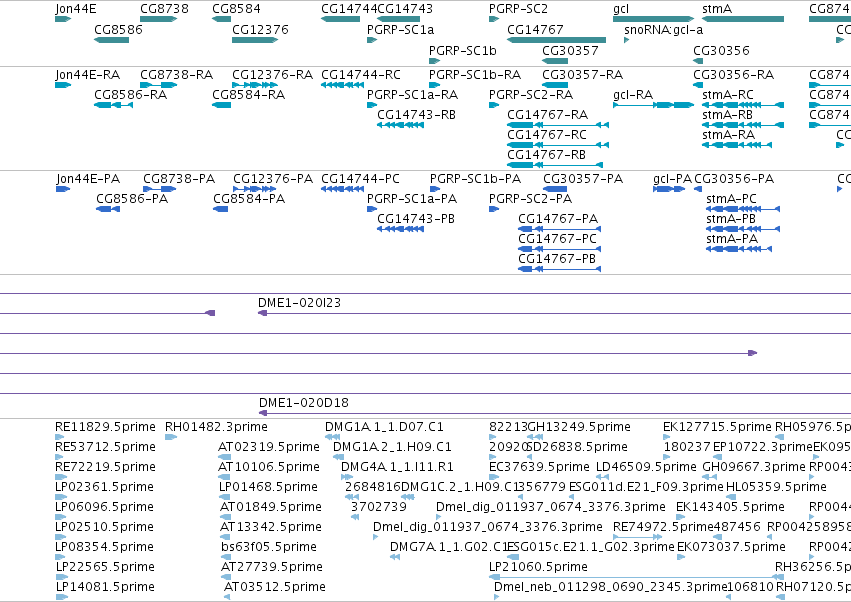The image size is (851, 602).
Task: Click the gcl gene feature
Action: 653,19
